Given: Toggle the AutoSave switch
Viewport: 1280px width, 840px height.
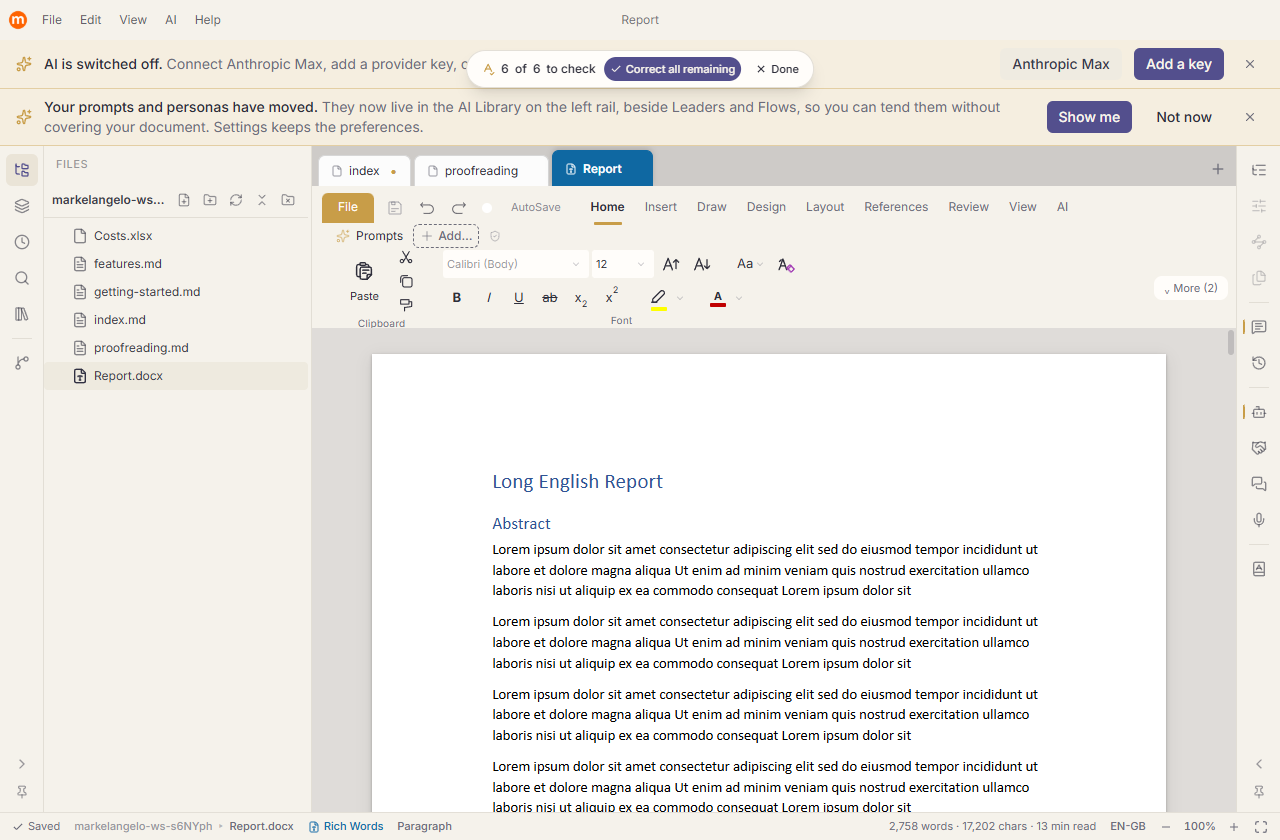Looking at the screenshot, I should (x=489, y=208).
